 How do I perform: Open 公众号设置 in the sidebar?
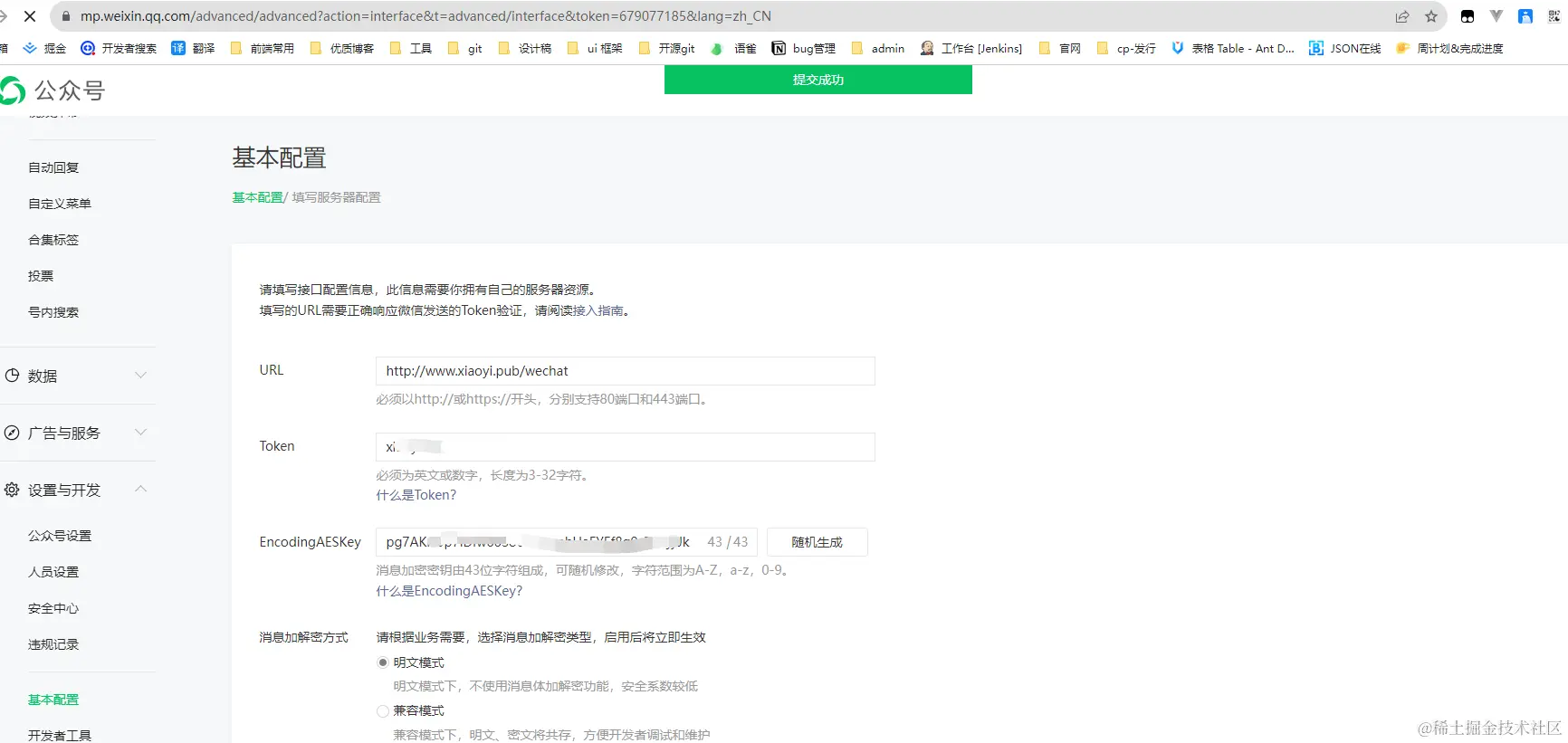tap(60, 536)
